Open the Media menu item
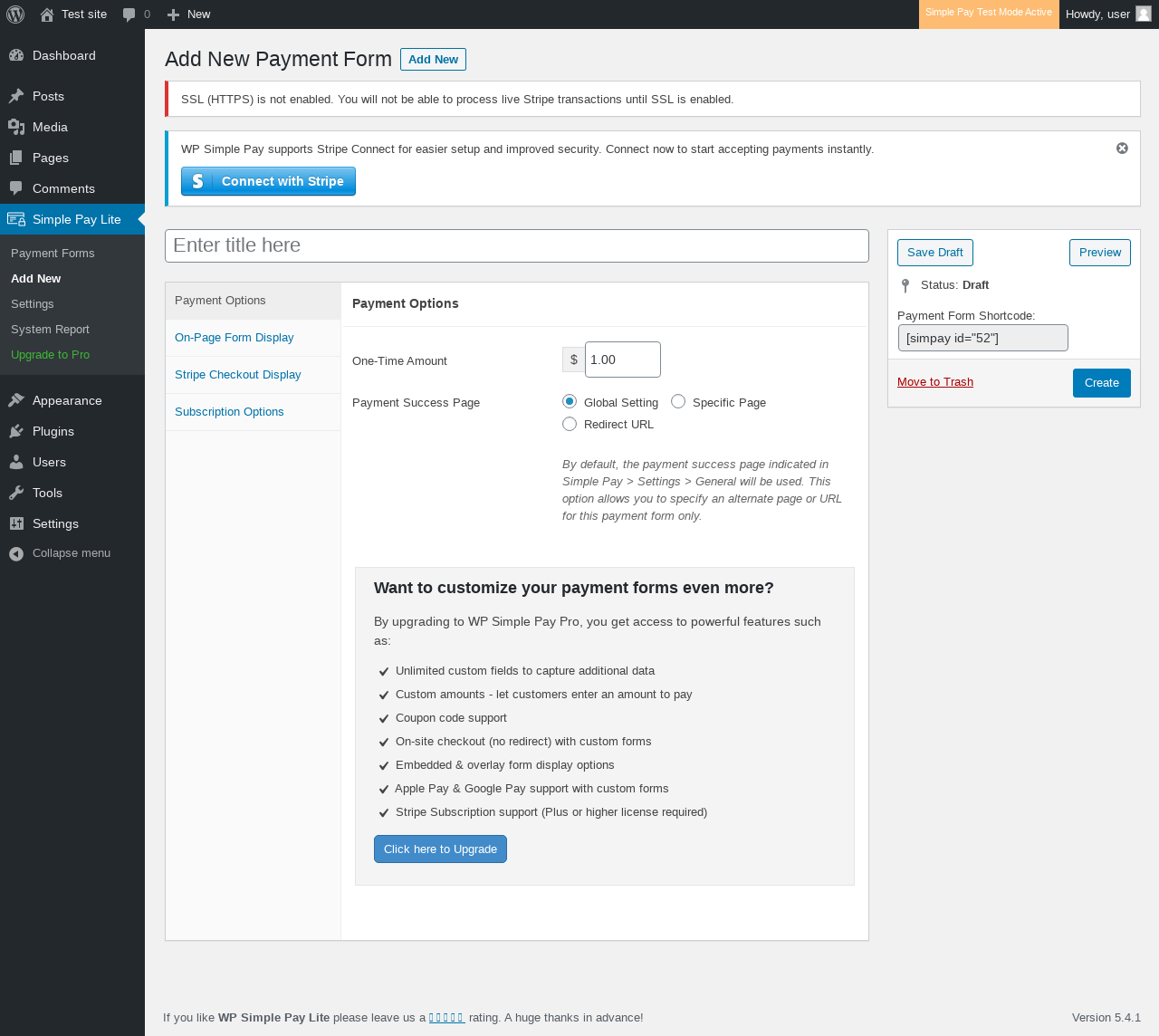The height and width of the screenshot is (1036, 1159). click(x=72, y=127)
